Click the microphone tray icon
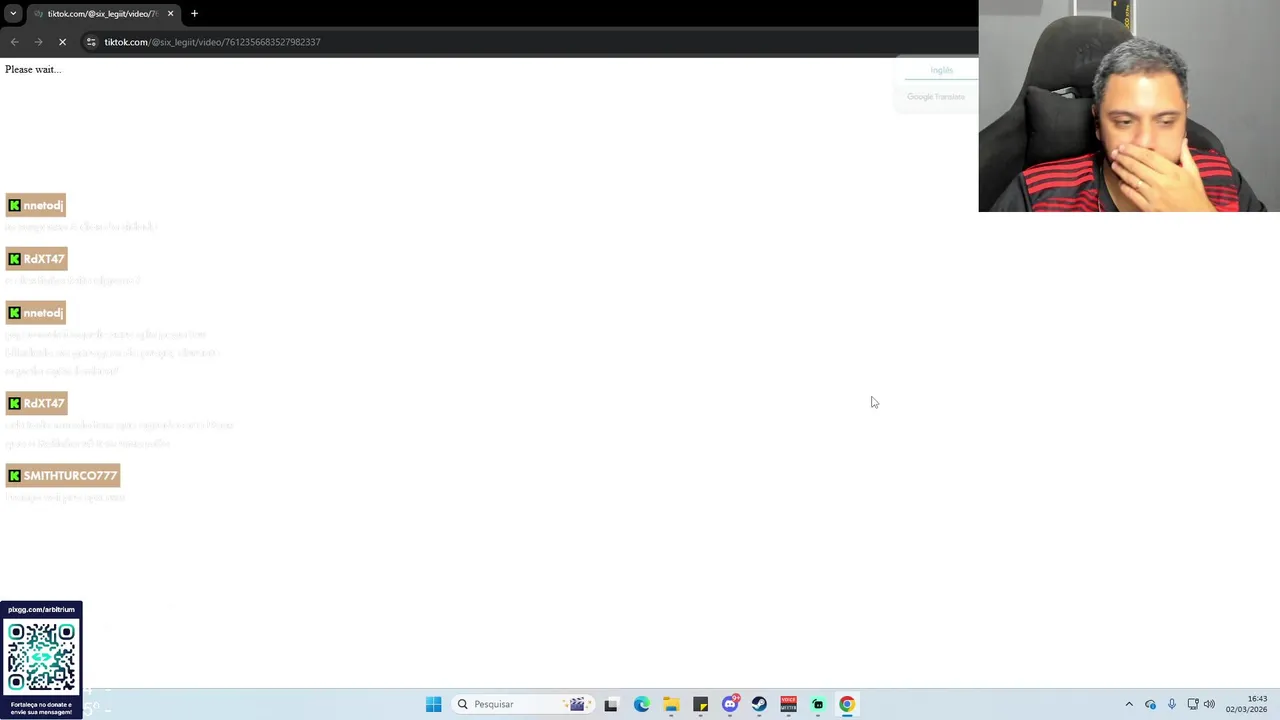1280x720 pixels. tap(1171, 704)
